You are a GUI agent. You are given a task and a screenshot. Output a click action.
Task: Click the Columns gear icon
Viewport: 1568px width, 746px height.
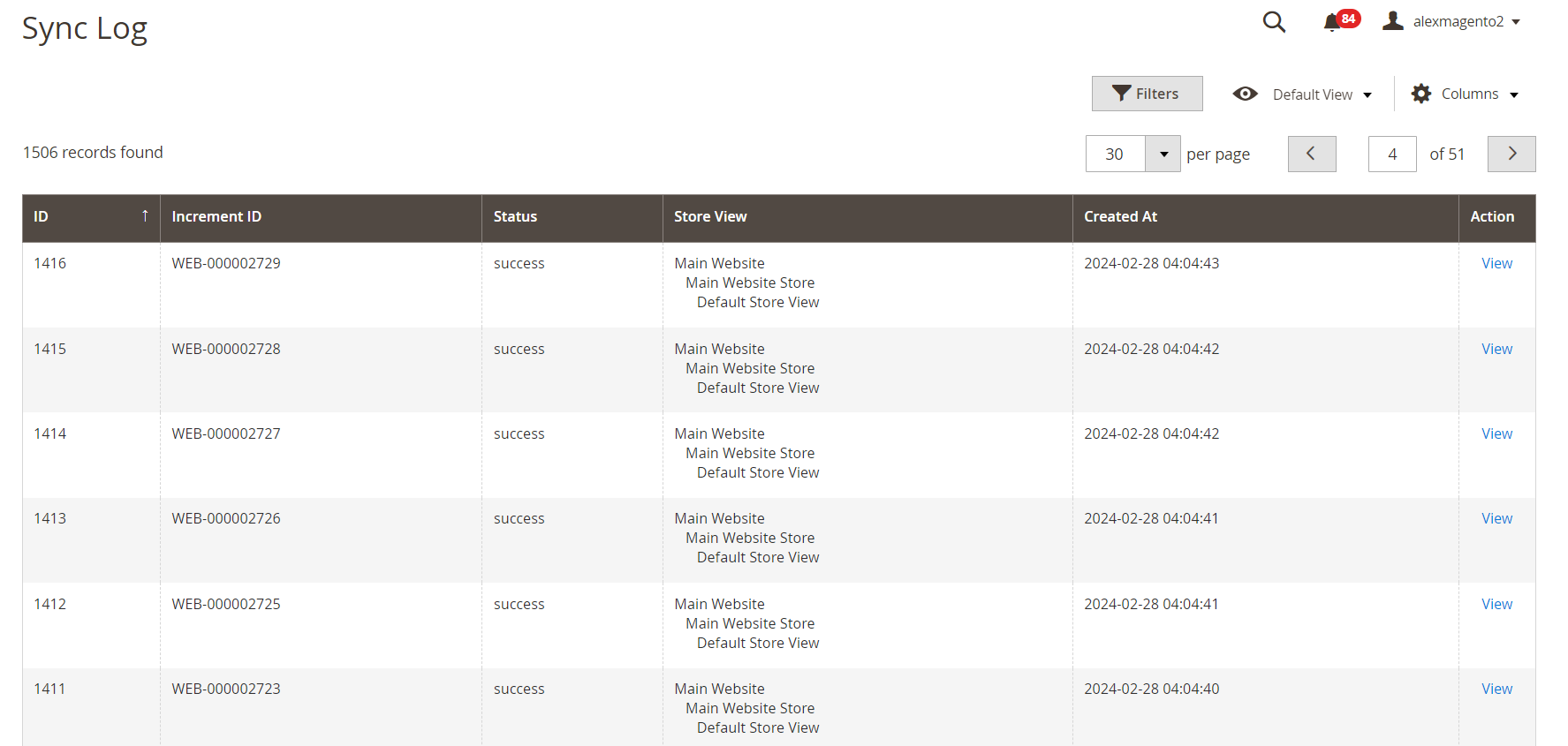tap(1420, 94)
